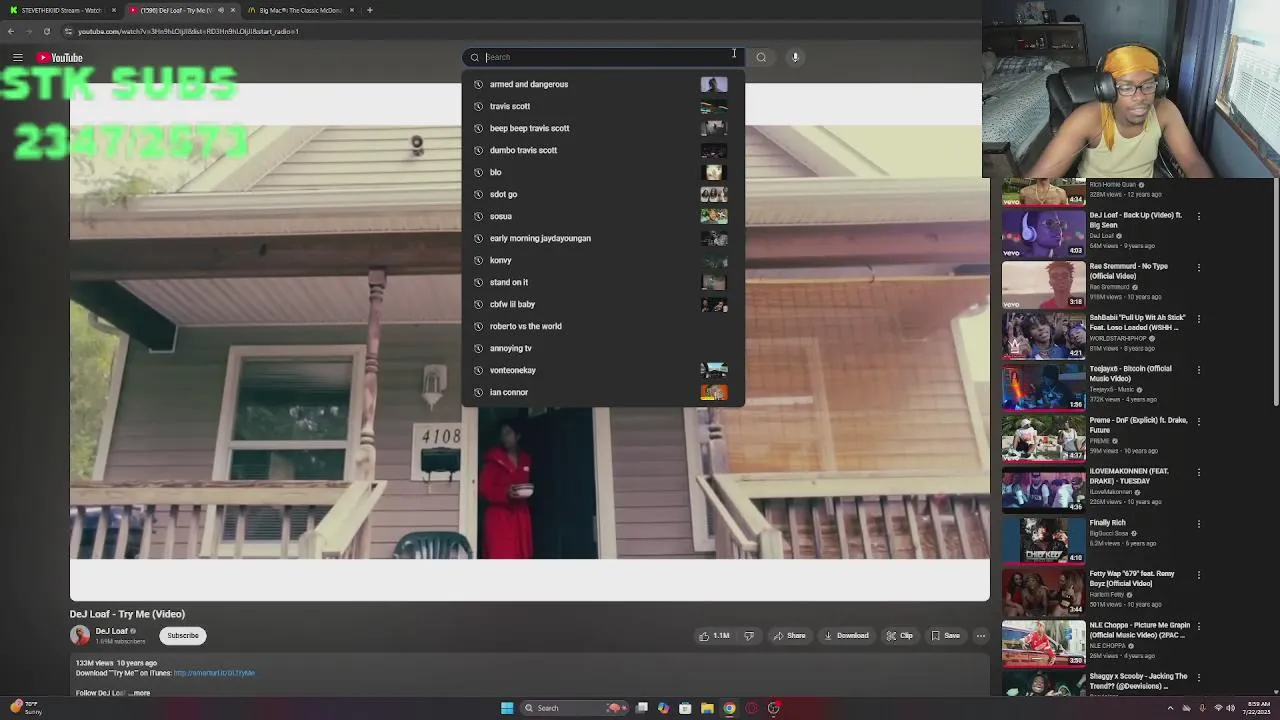
Task: Focus the YouTube search input field
Action: 605,57
